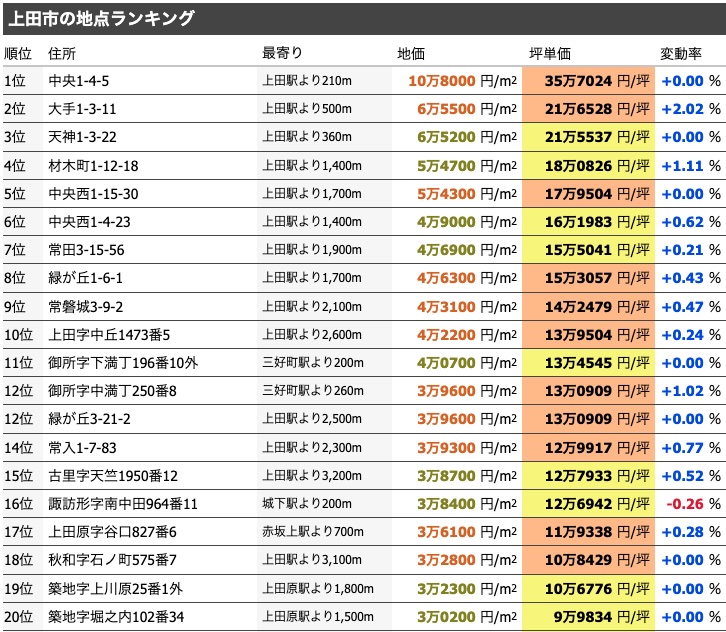Click the 順位 column header
Viewport: 726px width, 632px height.
click(x=18, y=54)
